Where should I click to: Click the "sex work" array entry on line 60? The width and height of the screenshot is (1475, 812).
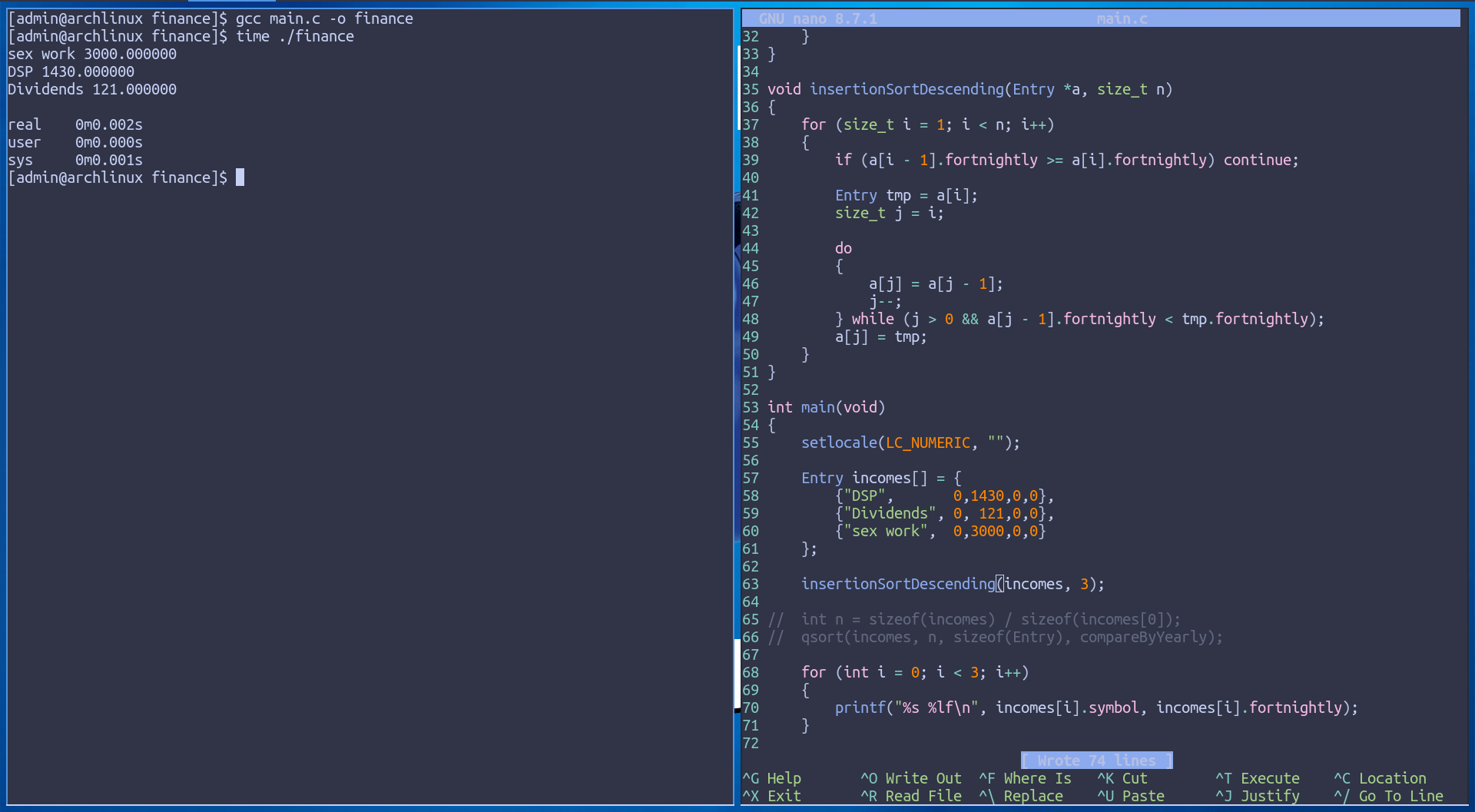pos(940,531)
